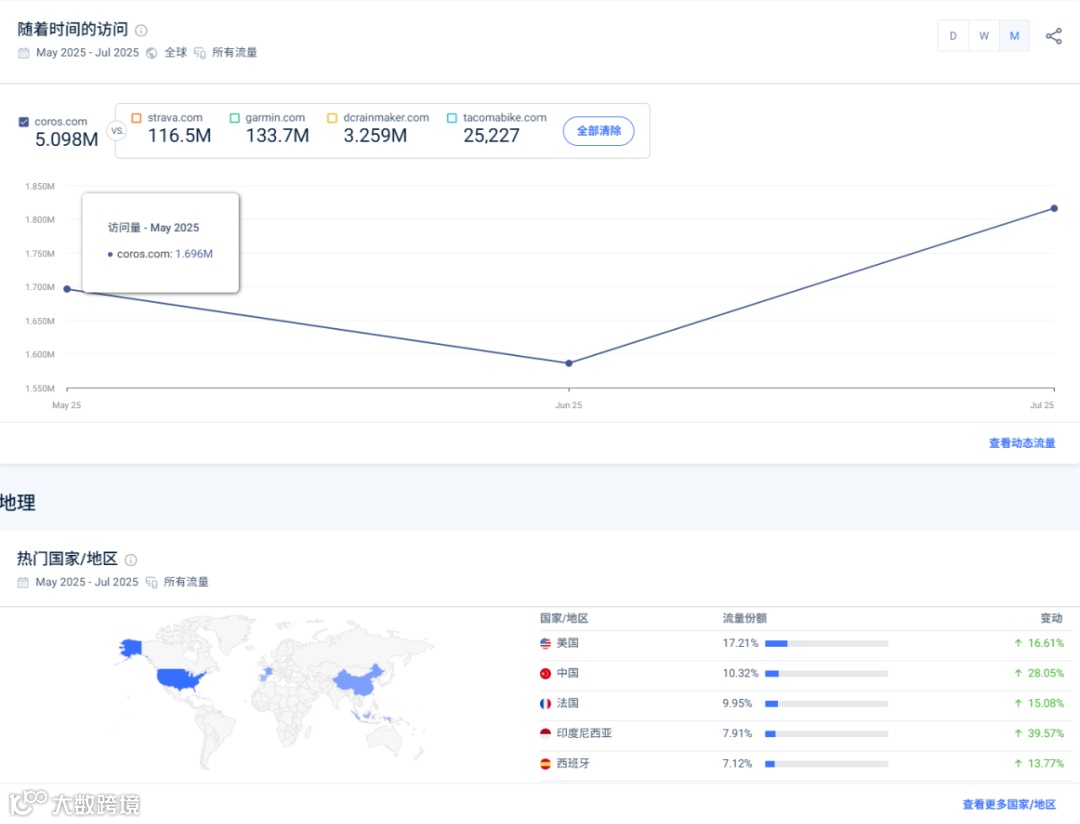Click the United States flag icon
Viewport: 1080px width, 824px height.
546,643
